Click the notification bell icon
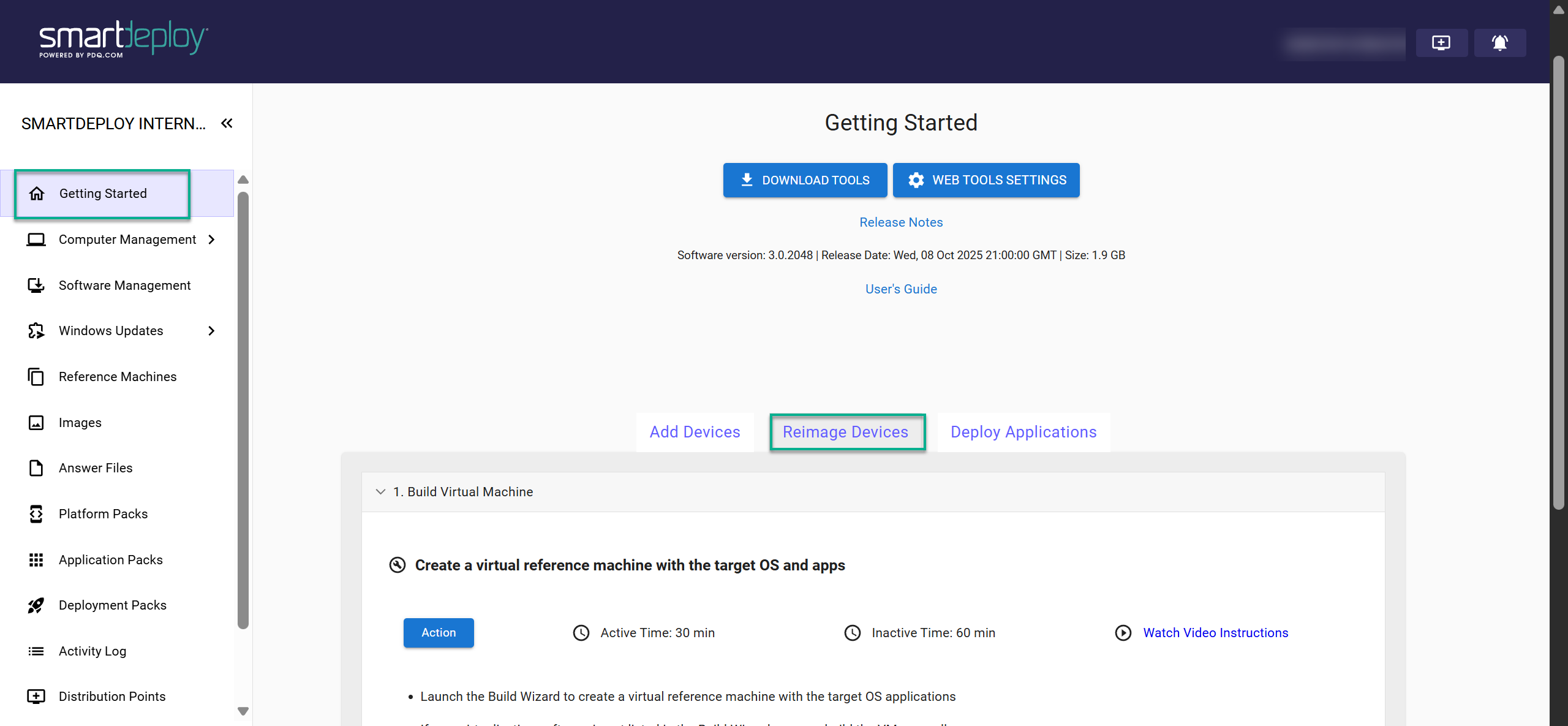The image size is (1568, 726). (x=1499, y=43)
